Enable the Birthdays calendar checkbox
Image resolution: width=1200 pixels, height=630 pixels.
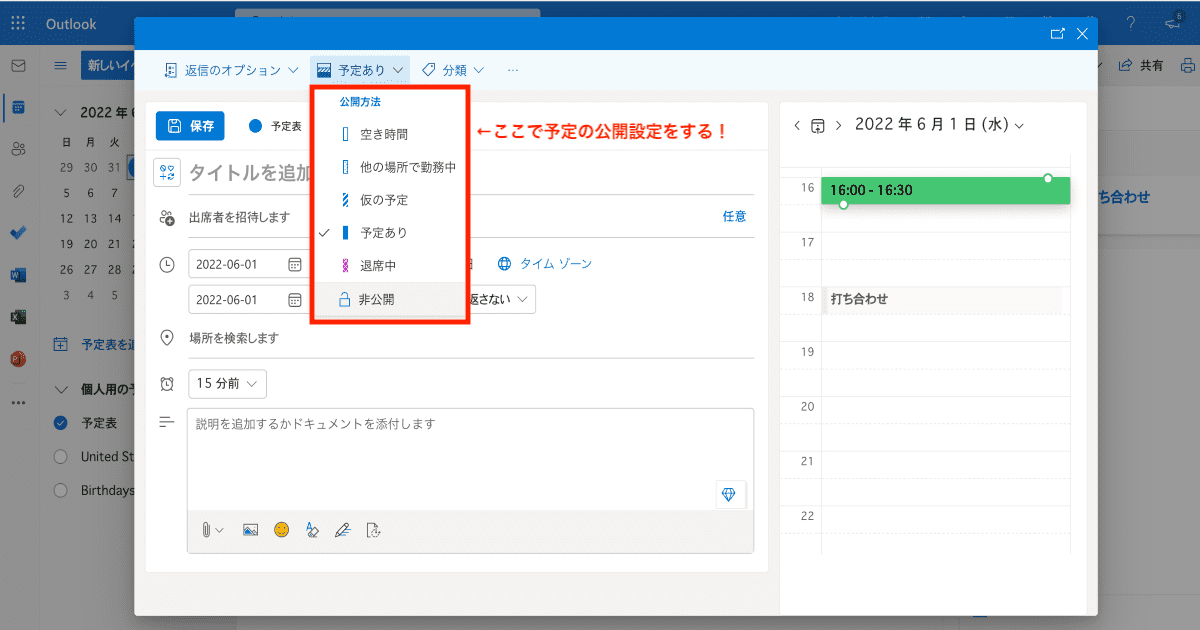pos(60,489)
